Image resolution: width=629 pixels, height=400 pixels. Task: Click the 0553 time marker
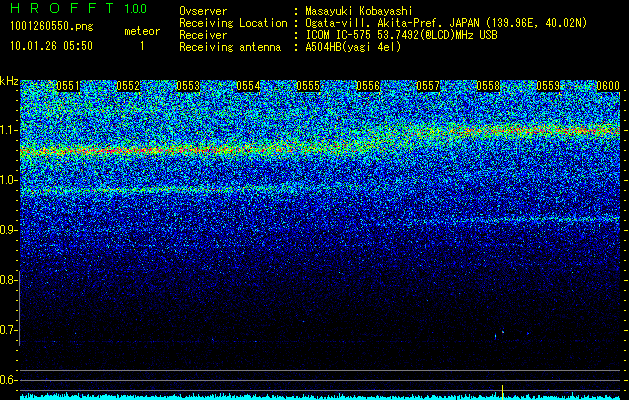click(x=188, y=86)
